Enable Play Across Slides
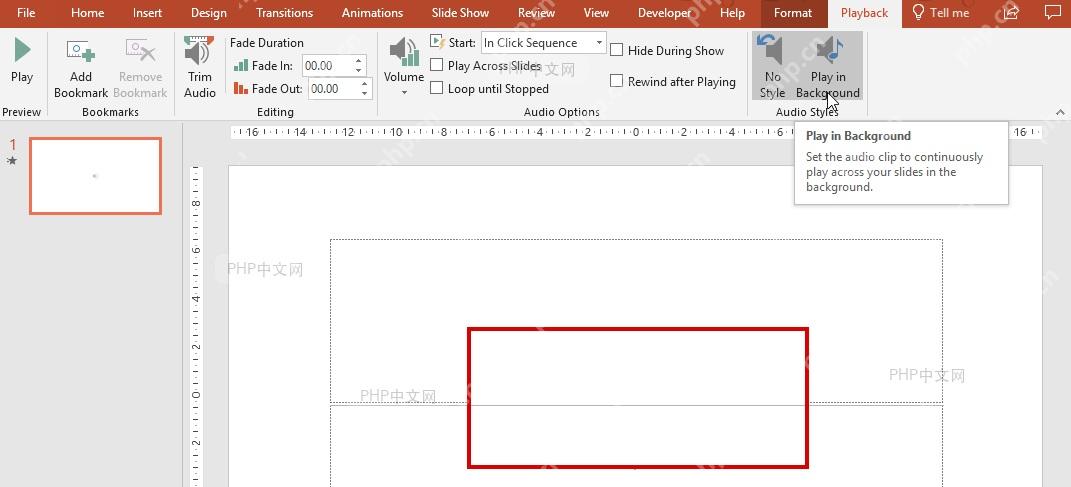This screenshot has height=487, width=1071. pos(436,66)
